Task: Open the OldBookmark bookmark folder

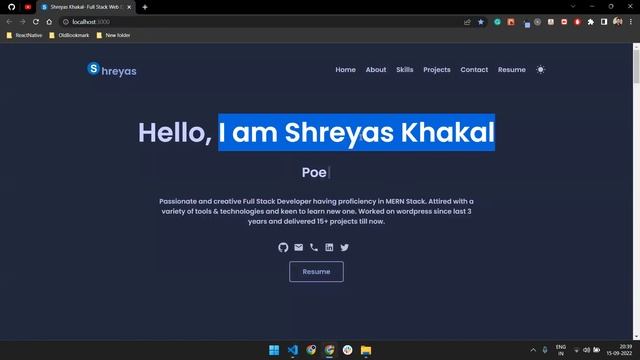Action: (x=69, y=36)
